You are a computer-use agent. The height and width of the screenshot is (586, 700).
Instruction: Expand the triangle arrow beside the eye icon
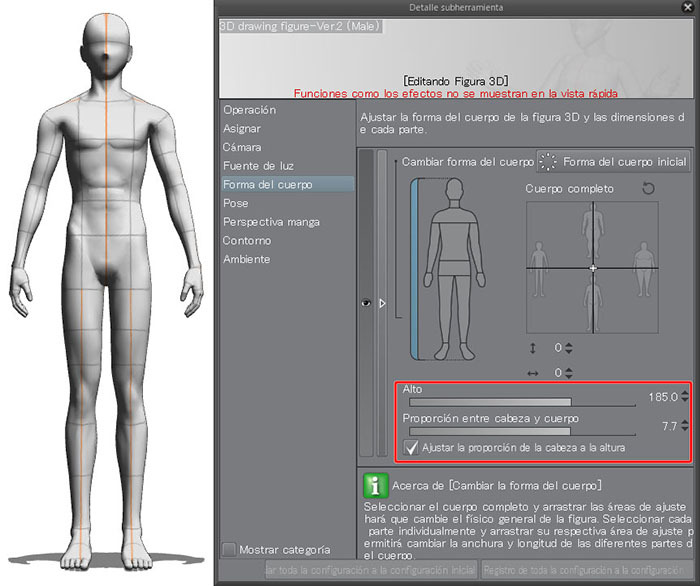(x=382, y=303)
